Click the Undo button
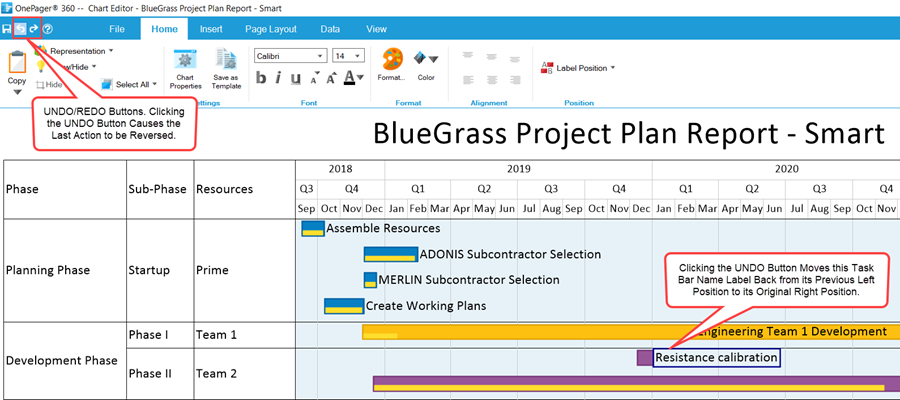The height and width of the screenshot is (400, 900). tap(20, 29)
